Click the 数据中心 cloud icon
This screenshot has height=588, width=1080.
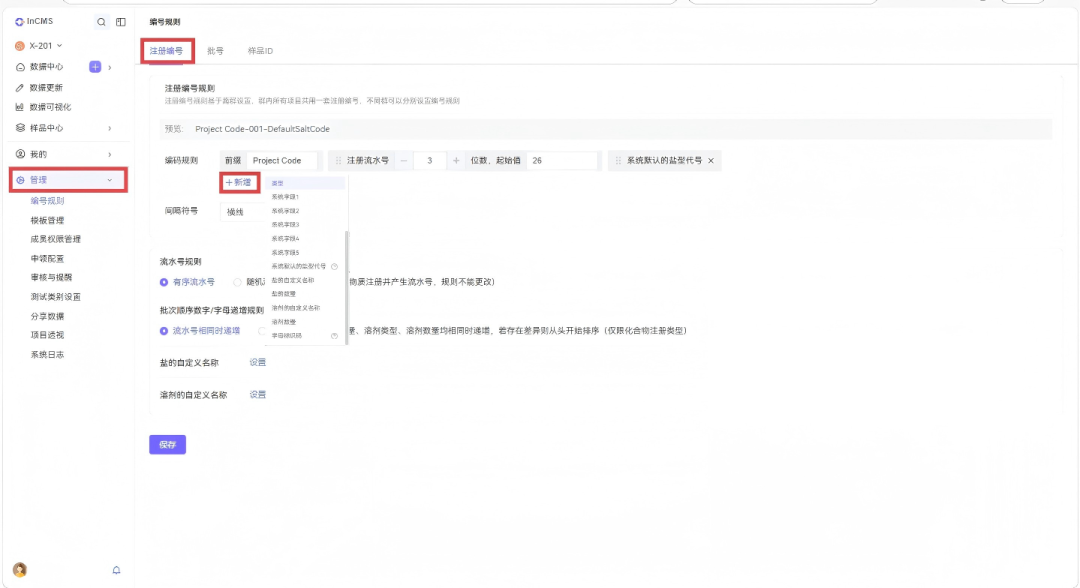(x=20, y=67)
